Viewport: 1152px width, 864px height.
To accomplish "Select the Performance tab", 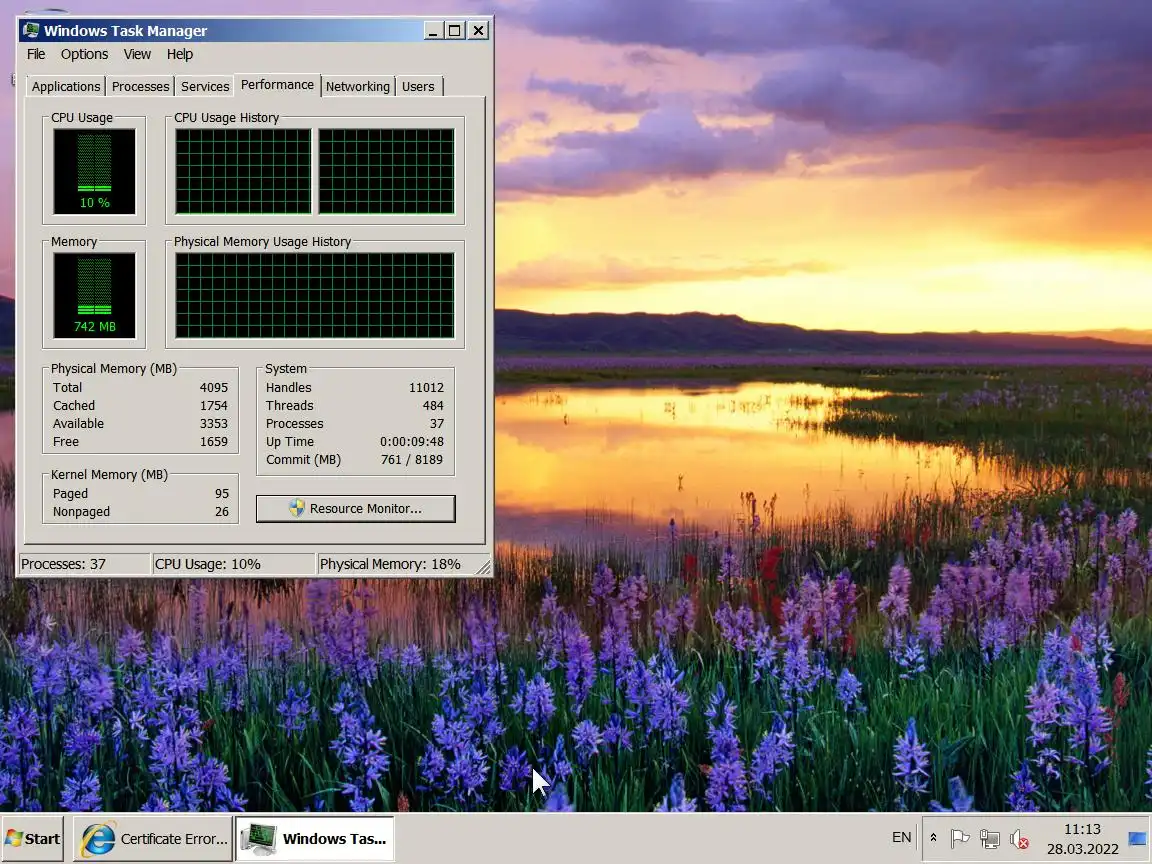I will 277,84.
